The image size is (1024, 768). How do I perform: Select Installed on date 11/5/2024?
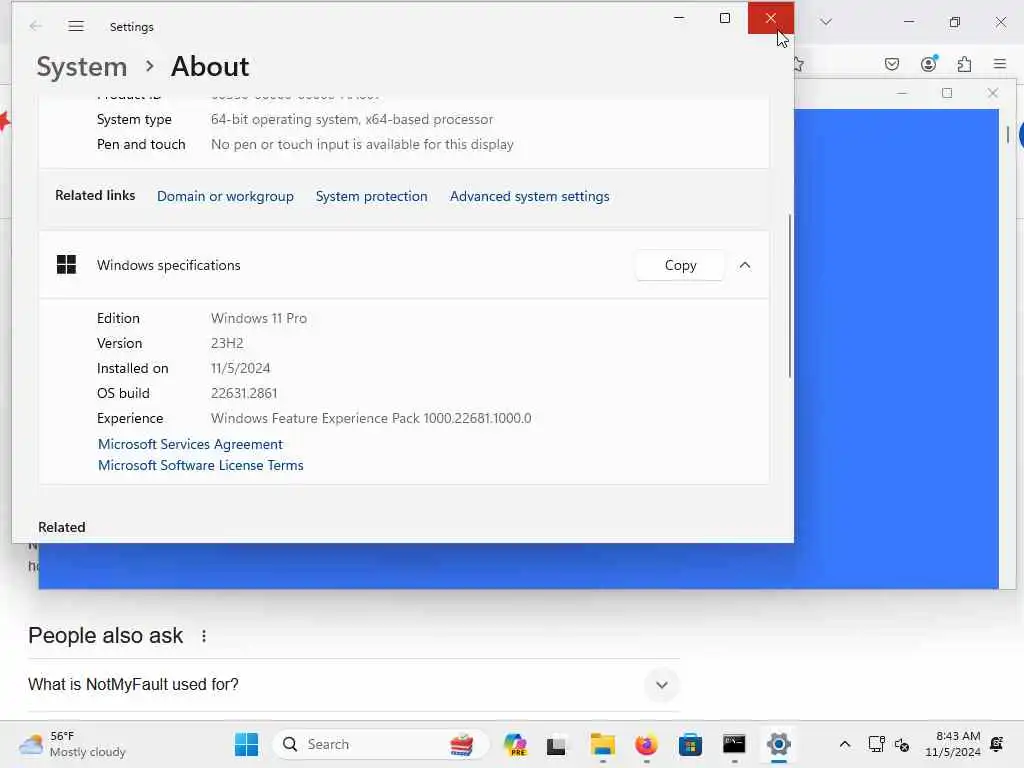click(240, 368)
